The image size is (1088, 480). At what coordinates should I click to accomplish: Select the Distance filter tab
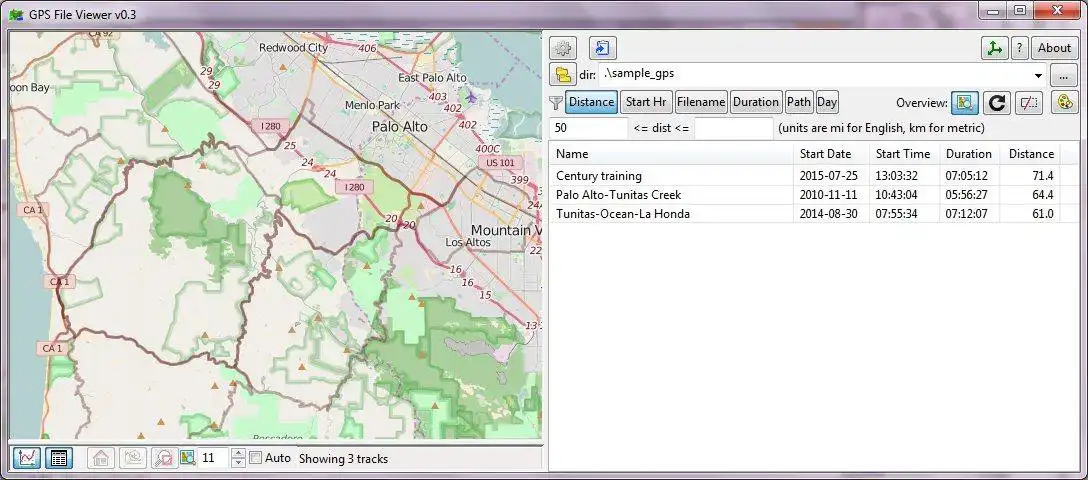point(591,102)
